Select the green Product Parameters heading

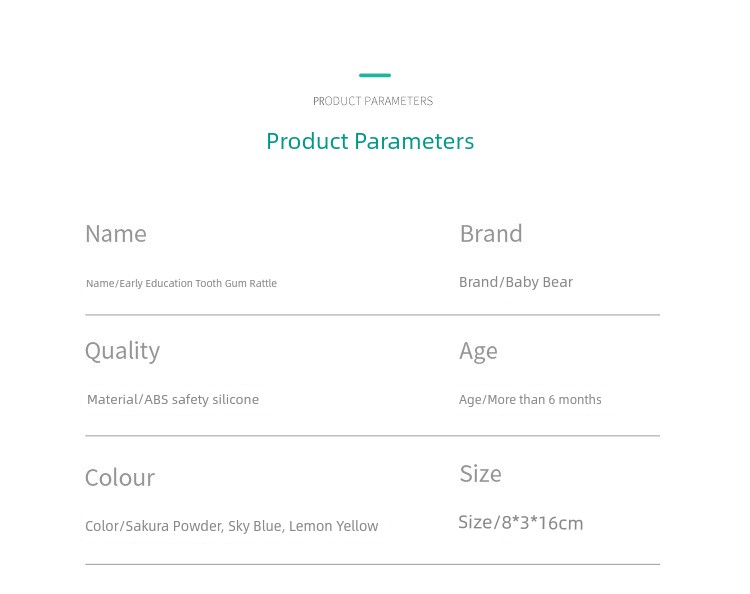click(370, 141)
